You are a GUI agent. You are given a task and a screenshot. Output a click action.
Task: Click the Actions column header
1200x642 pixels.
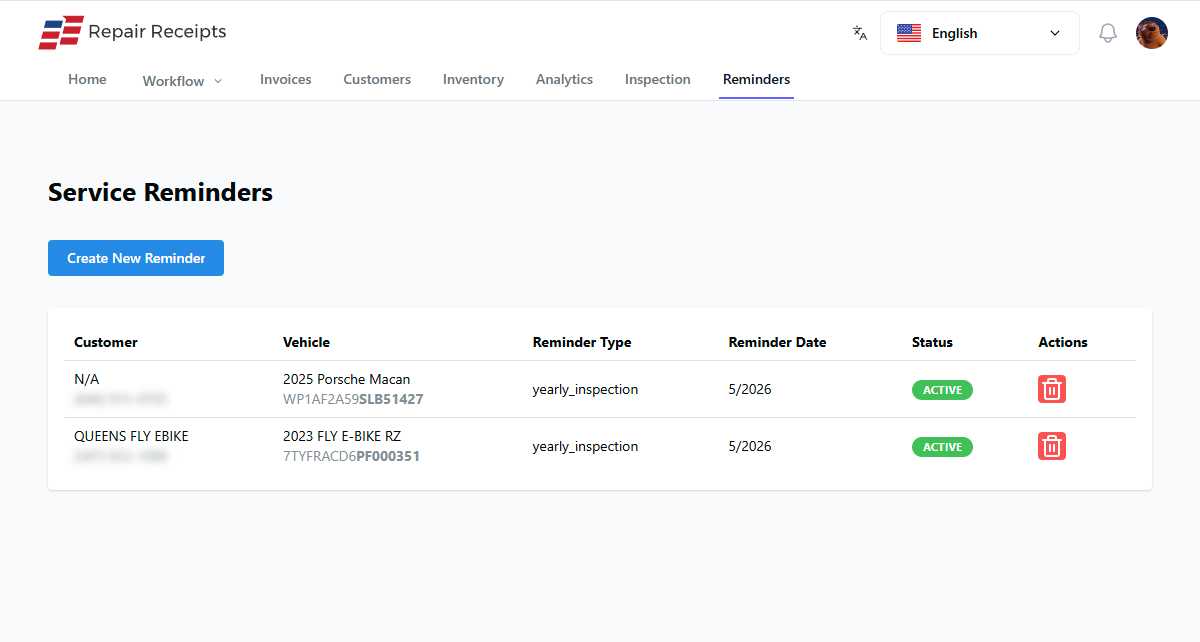pyautogui.click(x=1062, y=342)
